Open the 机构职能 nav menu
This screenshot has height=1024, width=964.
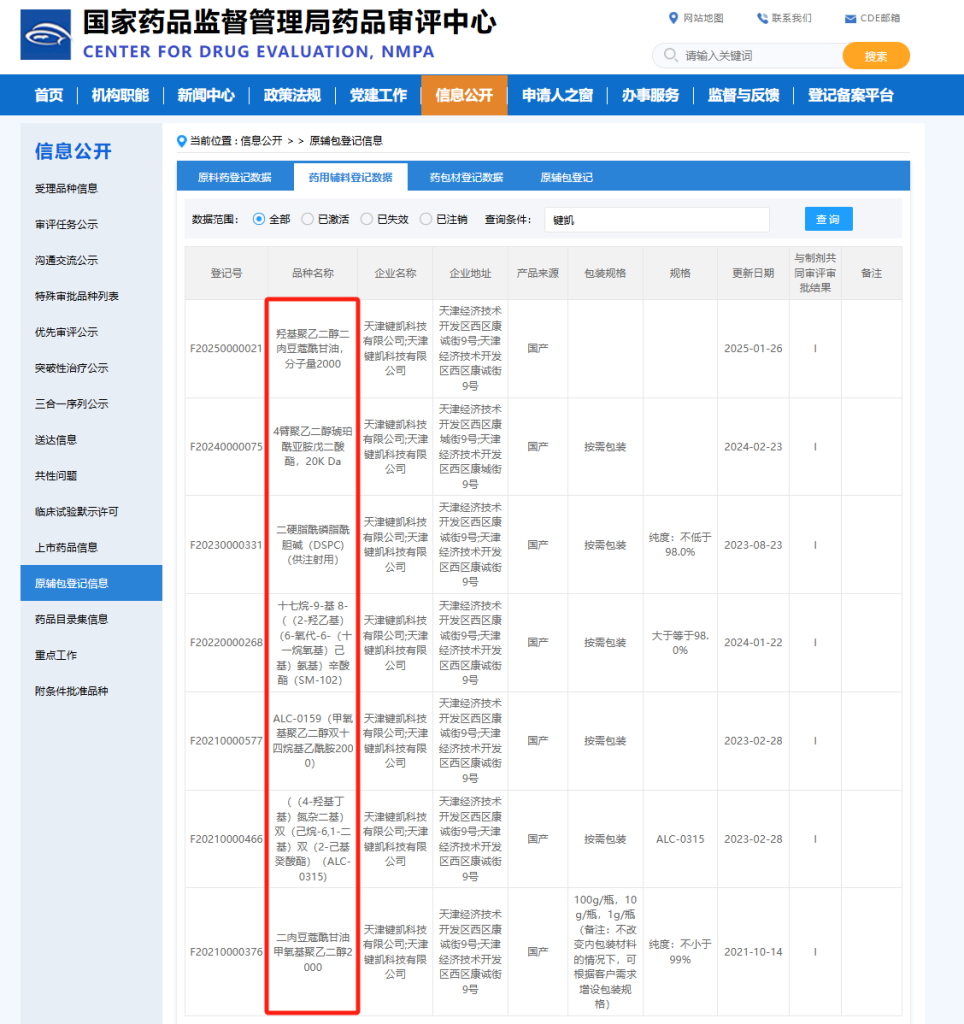click(x=120, y=95)
